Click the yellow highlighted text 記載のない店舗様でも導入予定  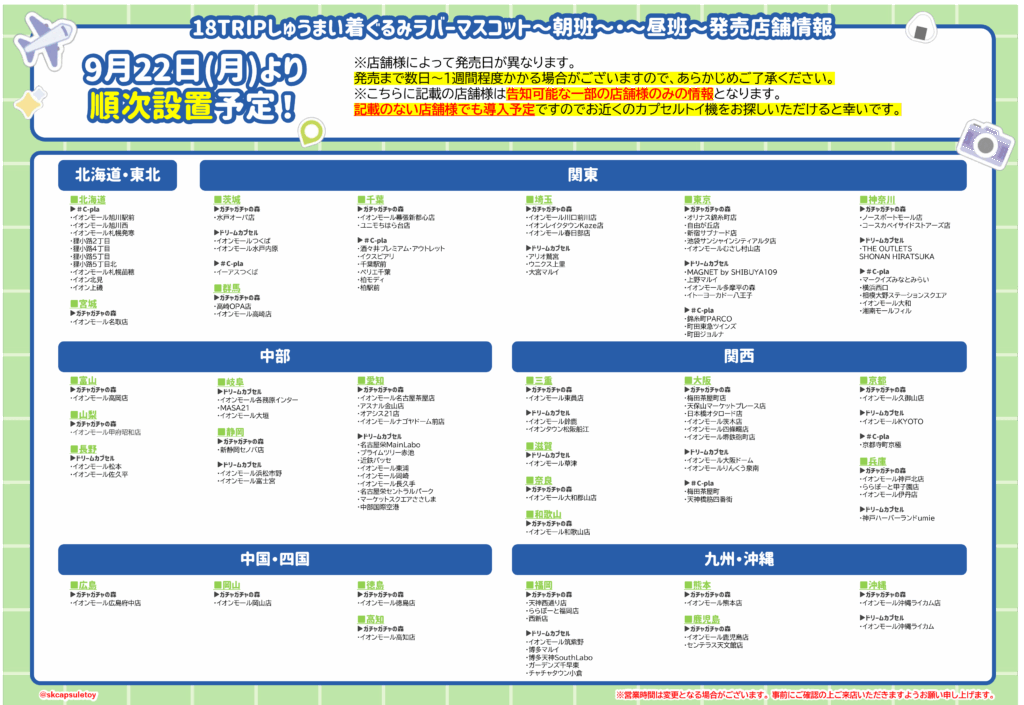(x=427, y=109)
